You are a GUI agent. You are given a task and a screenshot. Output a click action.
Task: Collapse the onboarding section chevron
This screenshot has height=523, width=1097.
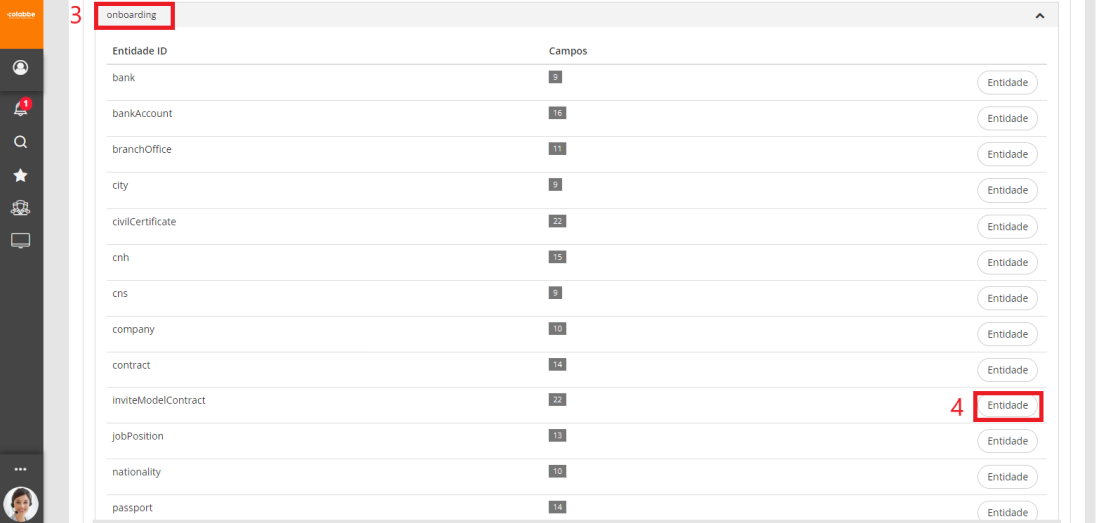[x=1040, y=16]
